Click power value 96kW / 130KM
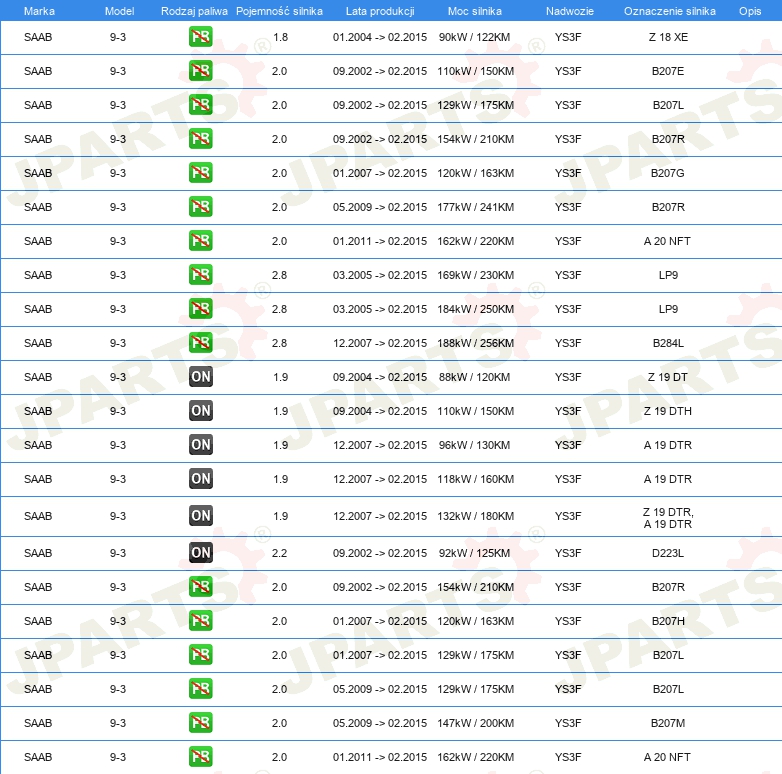Image resolution: width=782 pixels, height=774 pixels. pyautogui.click(x=474, y=445)
